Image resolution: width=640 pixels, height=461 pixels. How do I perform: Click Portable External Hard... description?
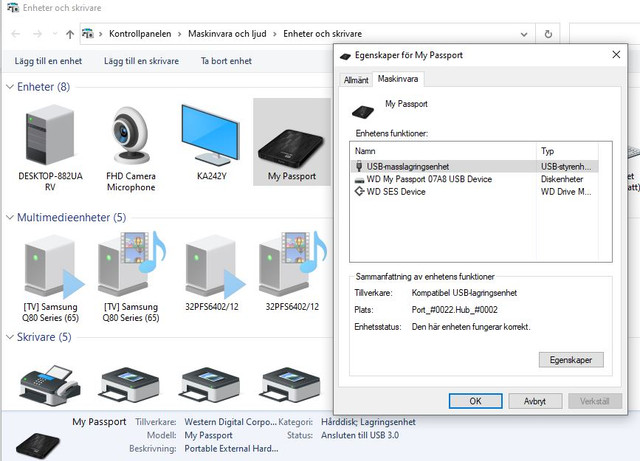coord(231,449)
